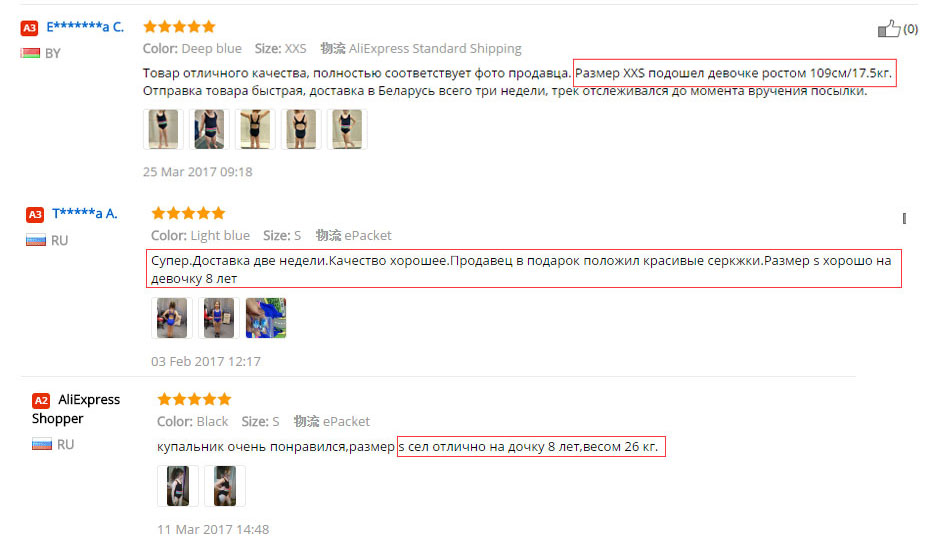Click the Belarus flag icon

tap(30, 53)
